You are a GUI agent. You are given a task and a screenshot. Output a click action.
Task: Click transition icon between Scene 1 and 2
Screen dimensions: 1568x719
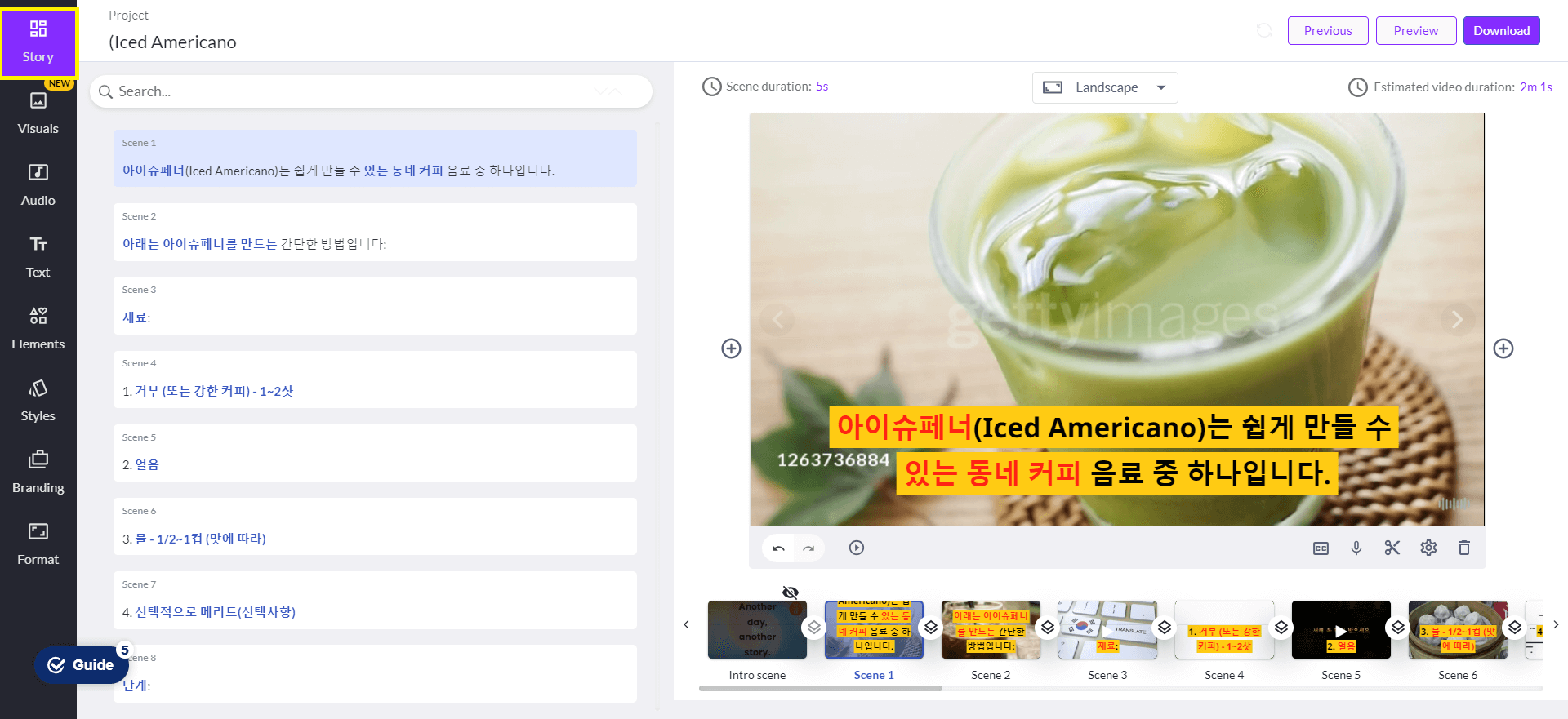pyautogui.click(x=931, y=628)
